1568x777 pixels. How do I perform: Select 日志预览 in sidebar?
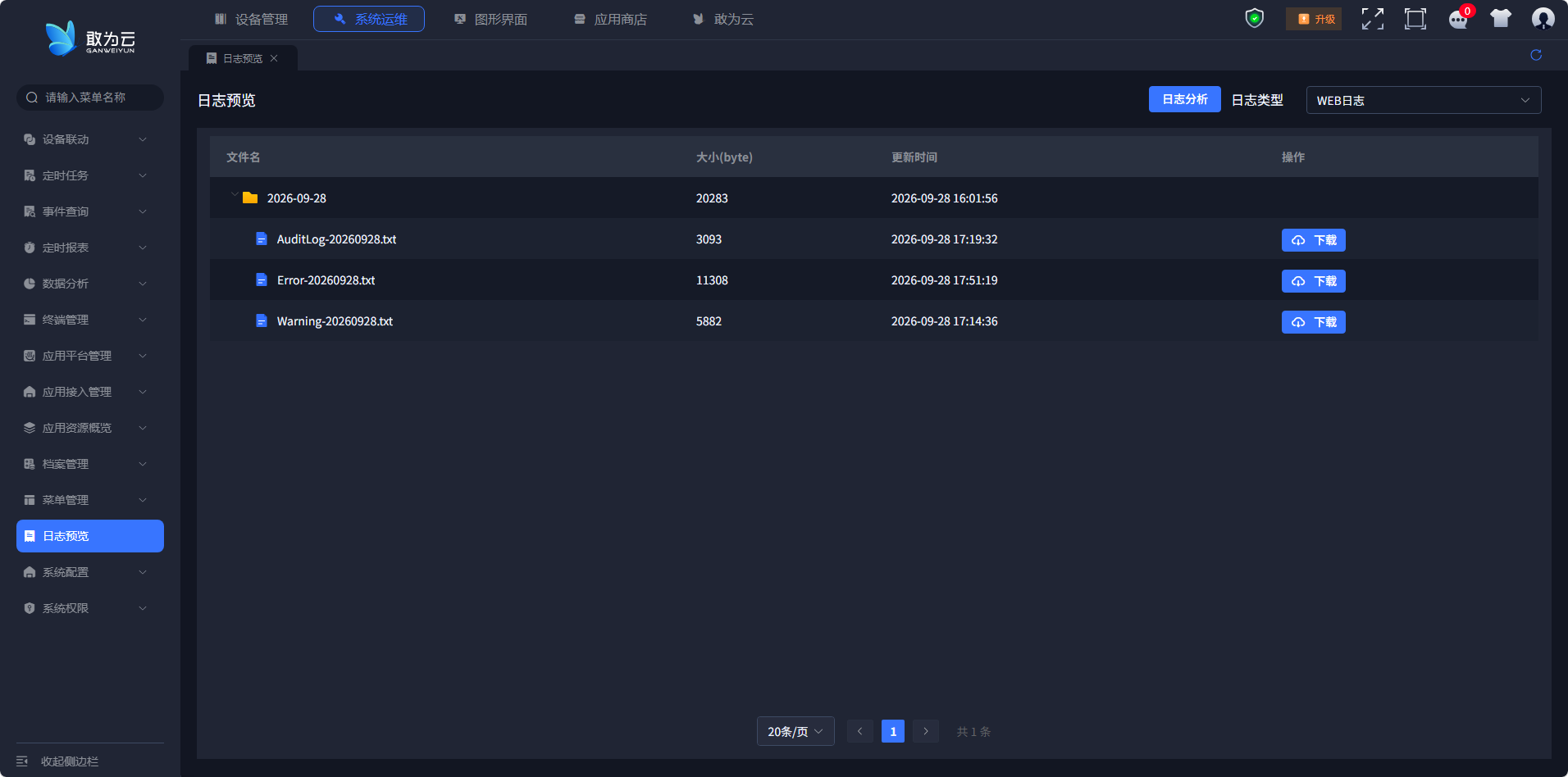90,536
